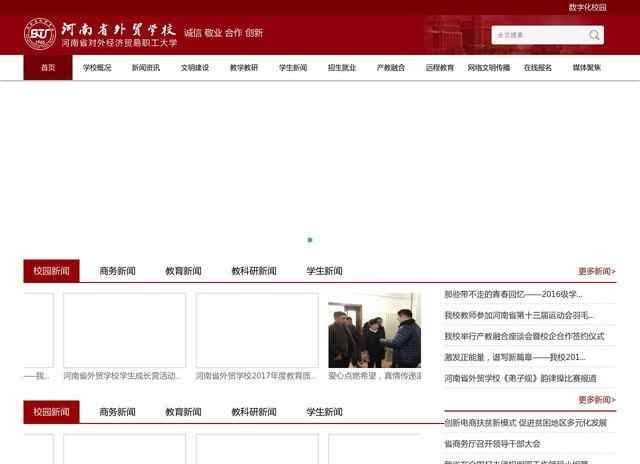The width and height of the screenshot is (640, 464).
Task: Click caption 河南省外贸学校学生成长营活动
Action: pyautogui.click(x=122, y=376)
